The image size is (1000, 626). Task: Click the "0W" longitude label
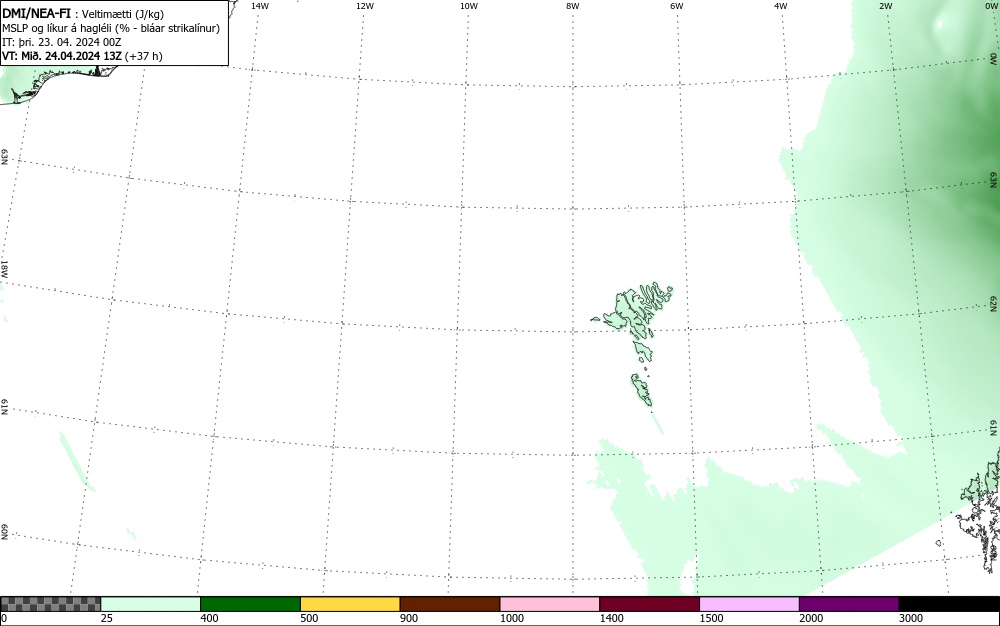pos(991,6)
